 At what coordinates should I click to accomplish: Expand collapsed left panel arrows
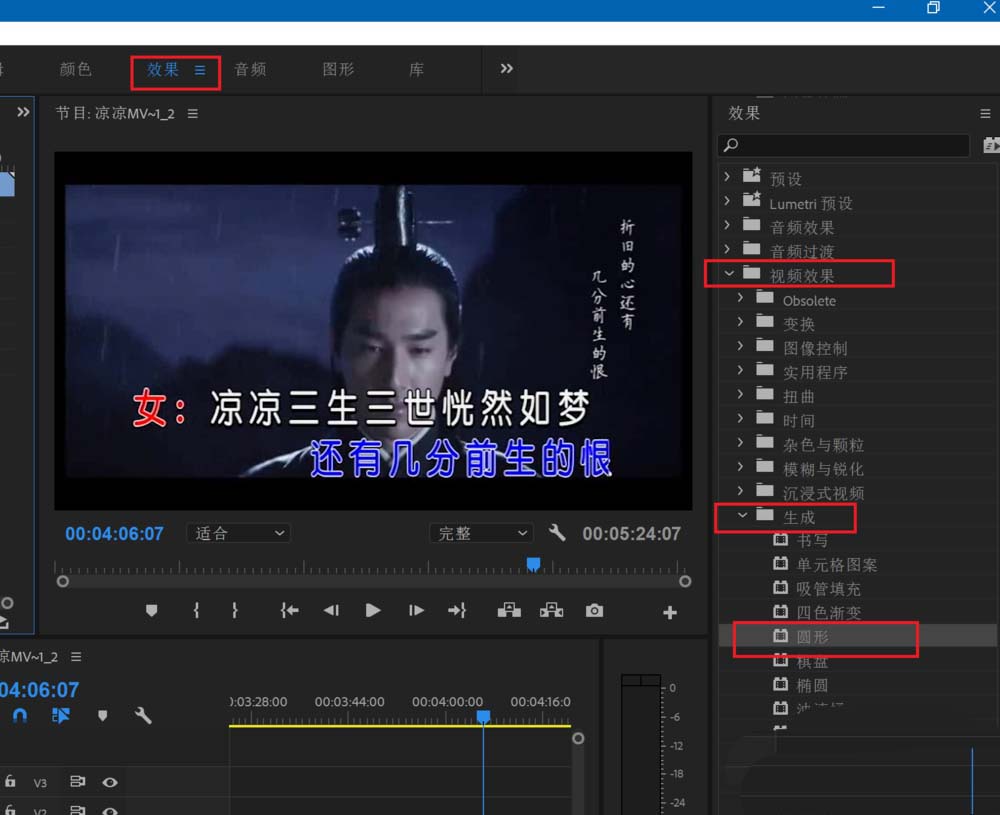[24, 112]
